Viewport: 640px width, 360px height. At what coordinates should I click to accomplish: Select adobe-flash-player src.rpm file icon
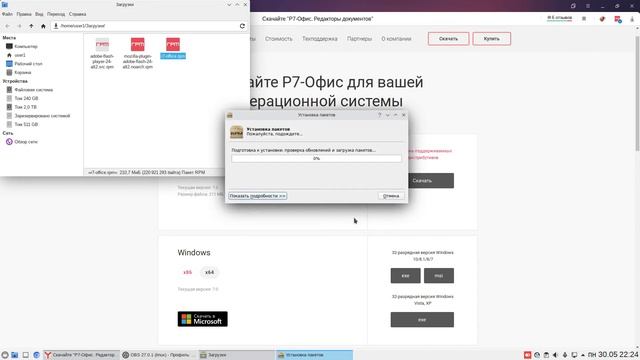click(x=102, y=45)
